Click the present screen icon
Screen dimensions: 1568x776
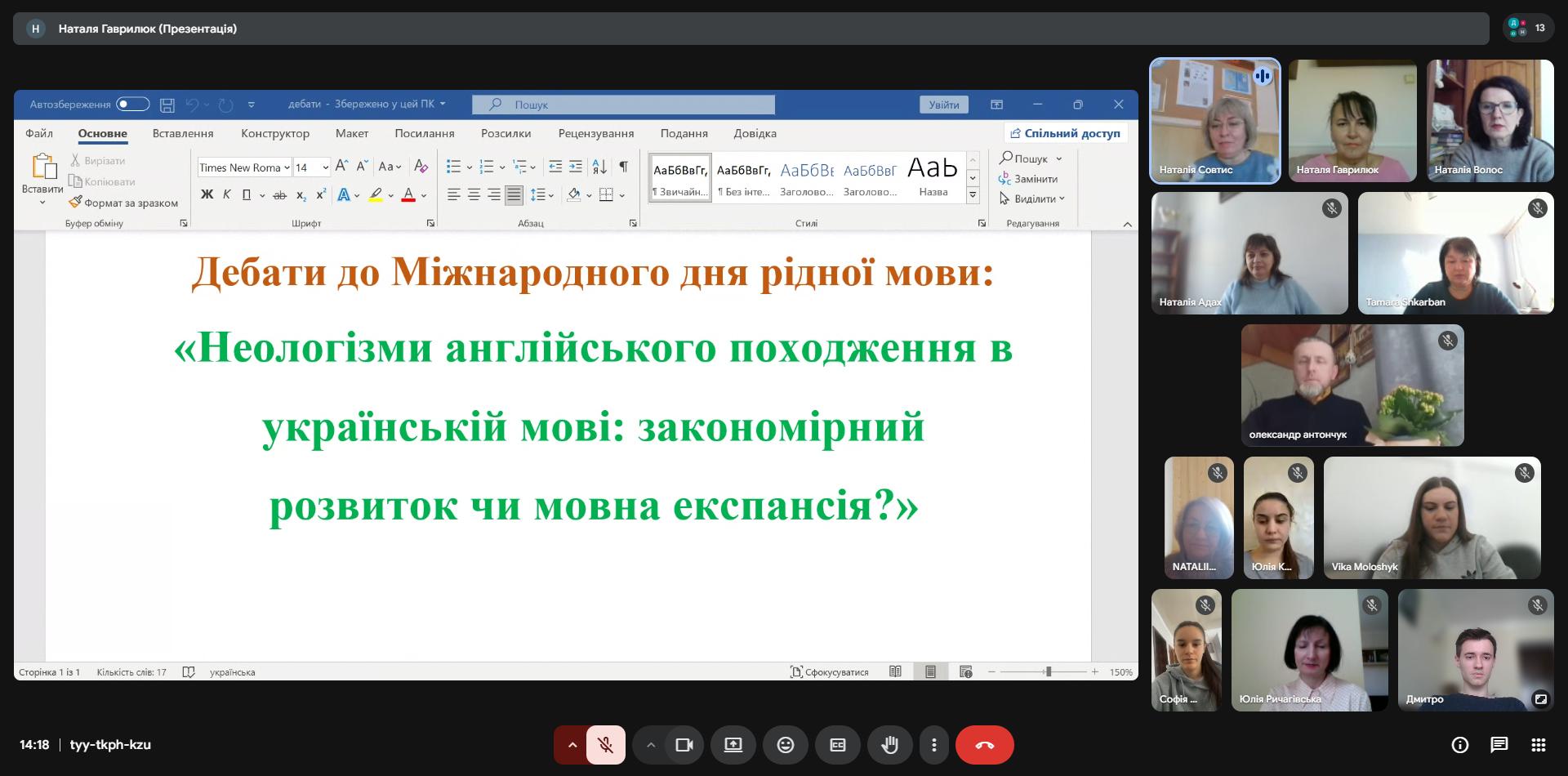coord(733,745)
